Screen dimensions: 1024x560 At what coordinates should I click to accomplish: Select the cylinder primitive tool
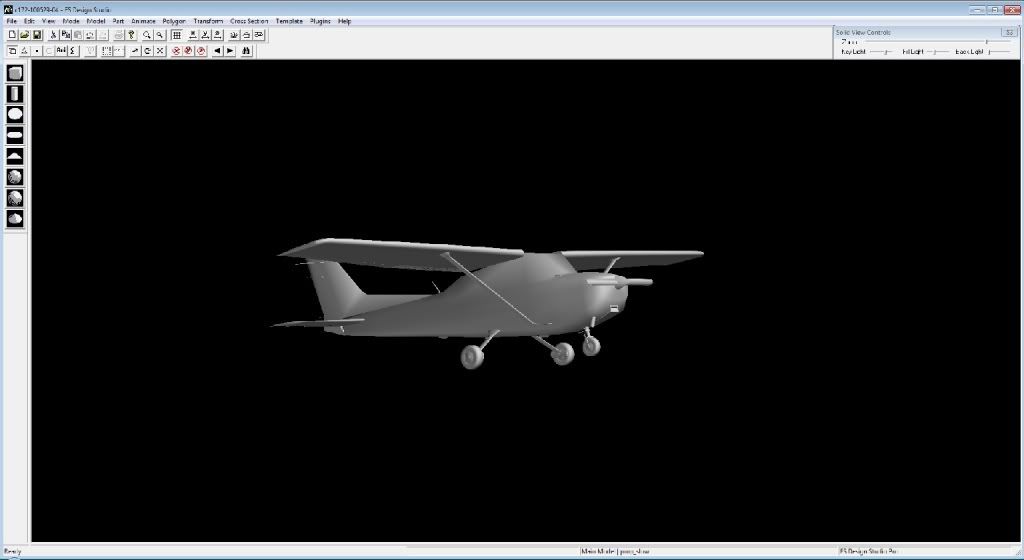click(x=15, y=93)
